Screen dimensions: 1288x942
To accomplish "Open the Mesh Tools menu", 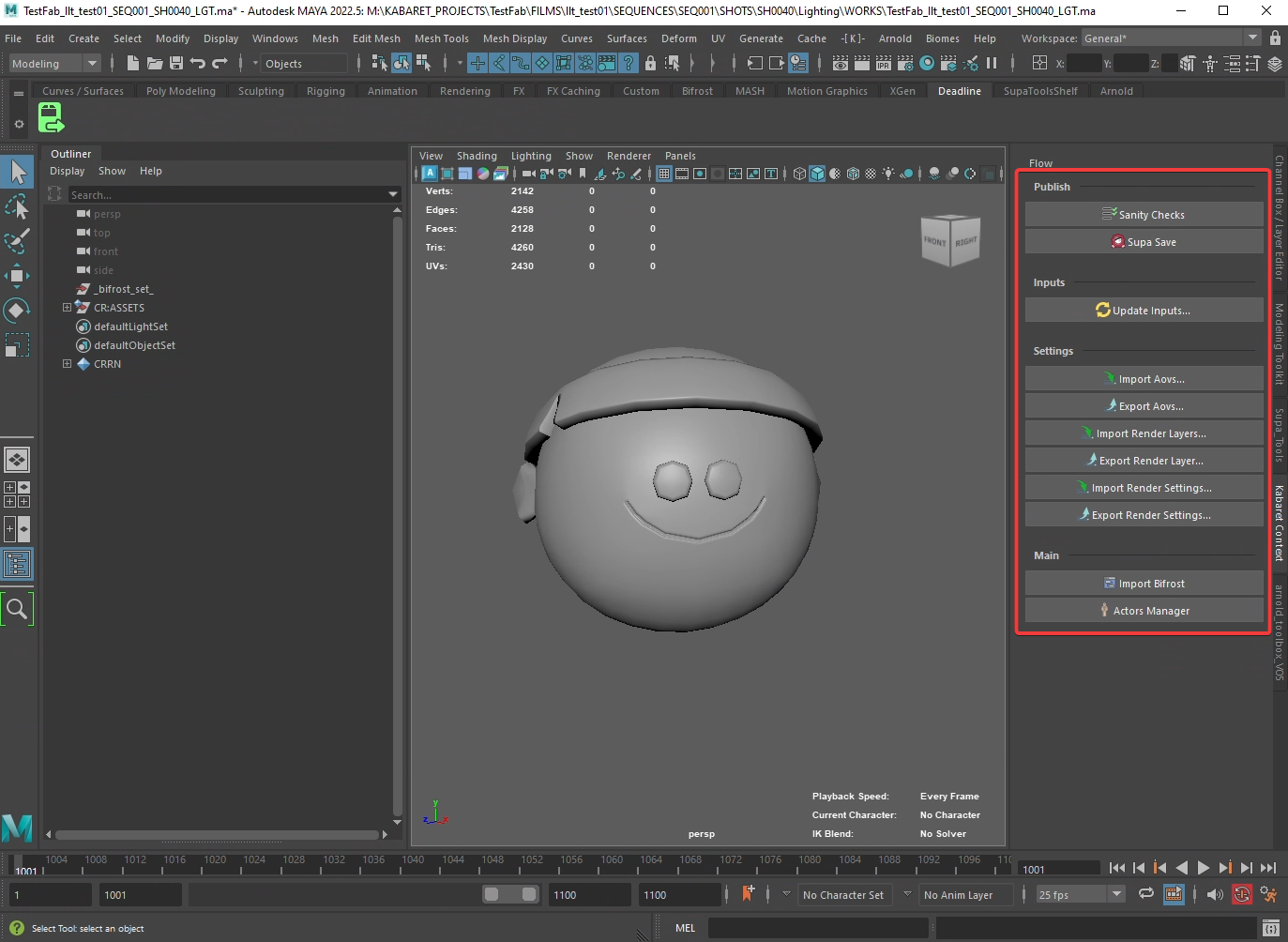I will pos(441,38).
